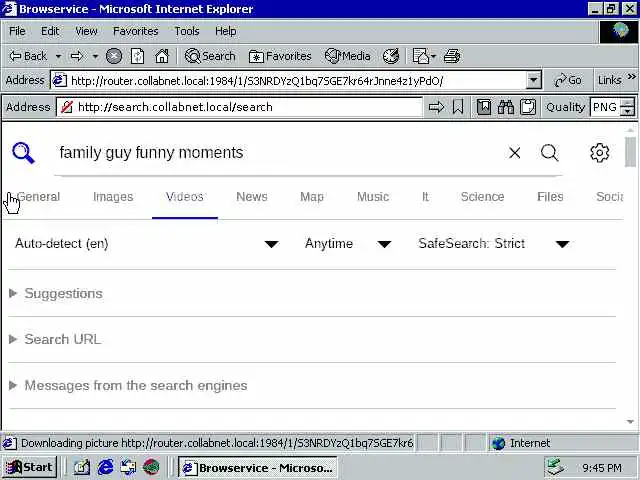Open the SafeSearch: Strict dropdown
Screen dimensions: 640x480
click(494, 244)
